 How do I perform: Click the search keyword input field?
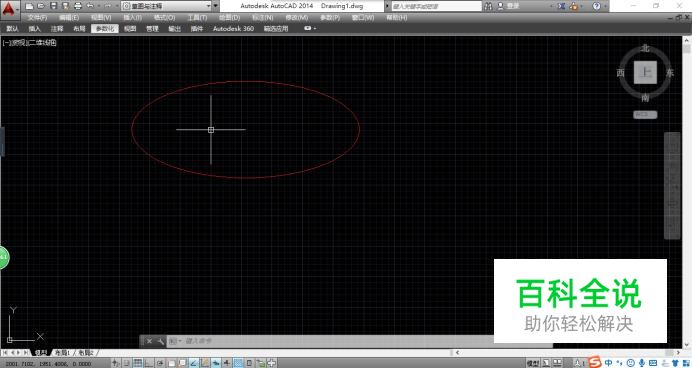click(x=437, y=6)
